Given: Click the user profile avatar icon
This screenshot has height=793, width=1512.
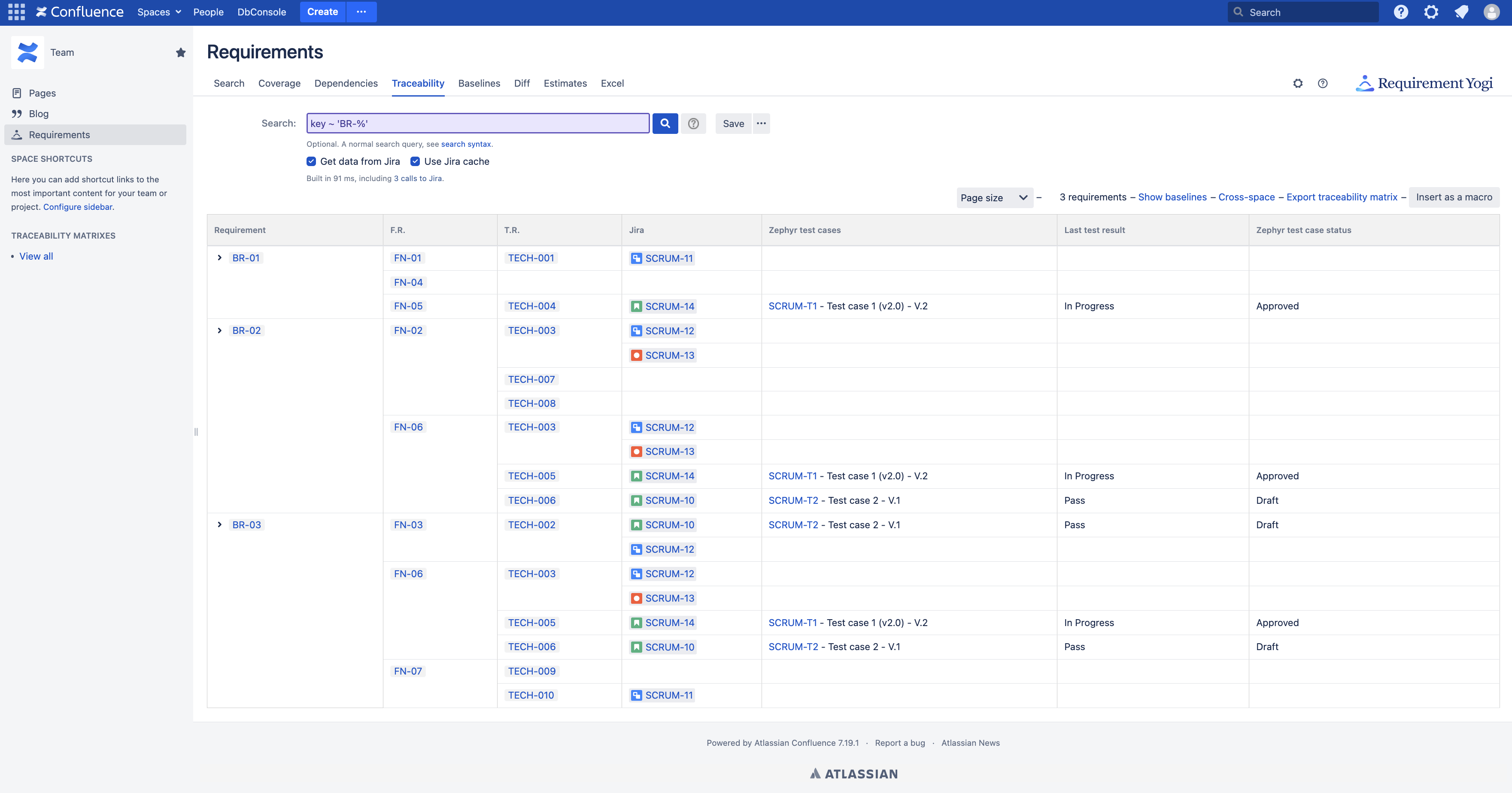Looking at the screenshot, I should point(1492,12).
